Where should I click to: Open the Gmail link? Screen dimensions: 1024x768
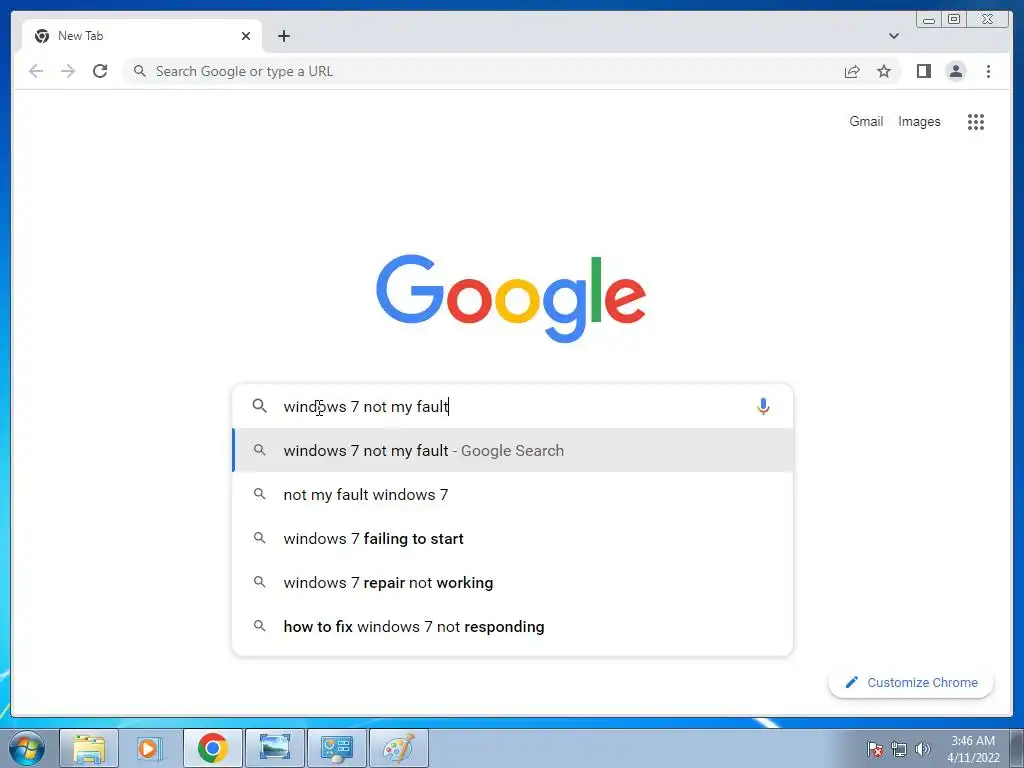point(866,121)
